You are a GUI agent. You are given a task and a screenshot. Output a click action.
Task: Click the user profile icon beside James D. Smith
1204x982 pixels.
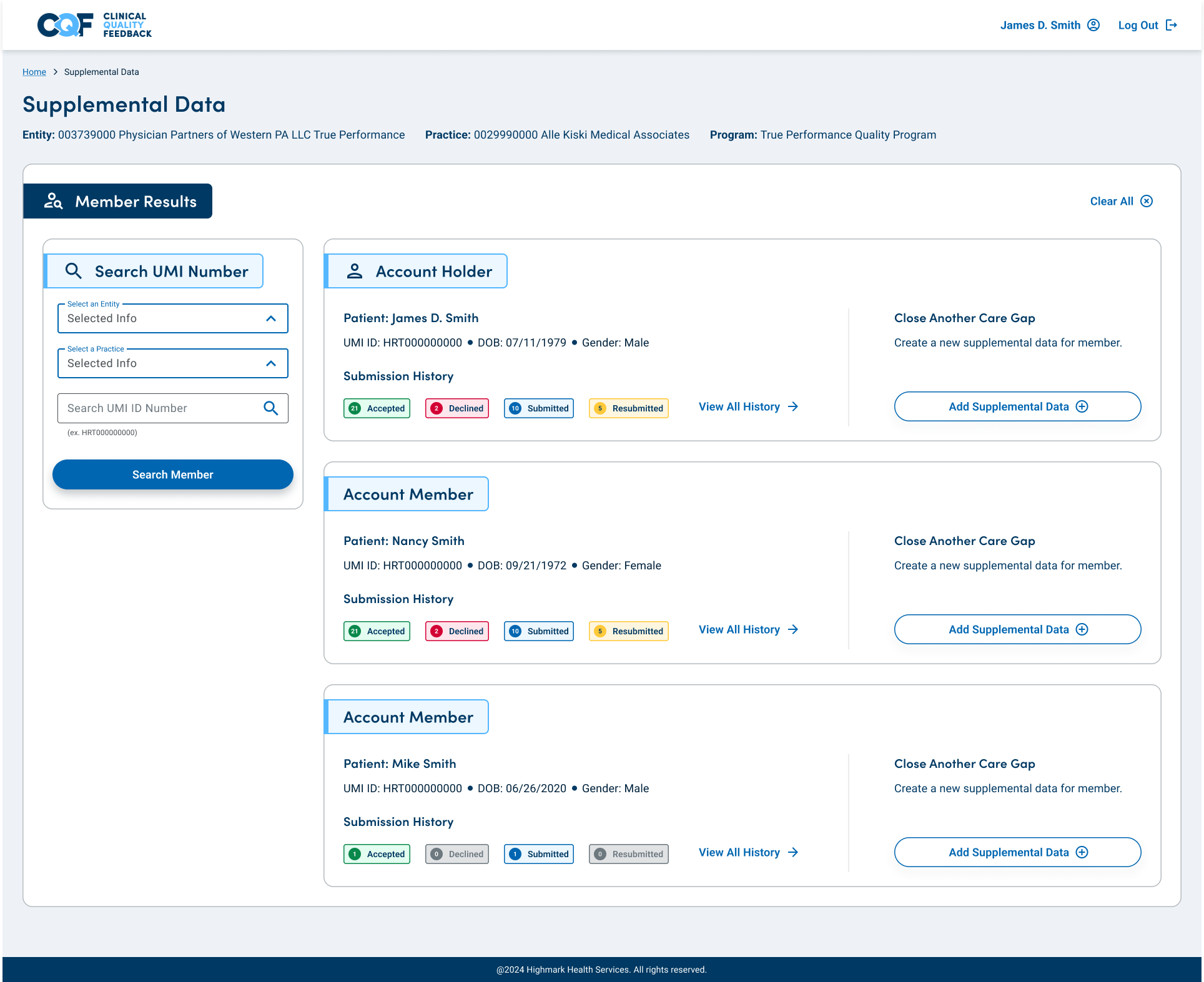pos(1093,25)
